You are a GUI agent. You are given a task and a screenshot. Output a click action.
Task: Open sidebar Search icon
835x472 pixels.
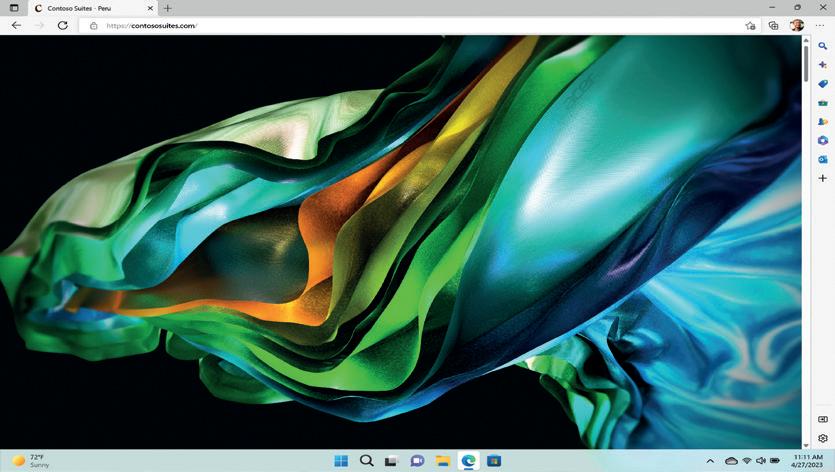pyautogui.click(x=823, y=46)
